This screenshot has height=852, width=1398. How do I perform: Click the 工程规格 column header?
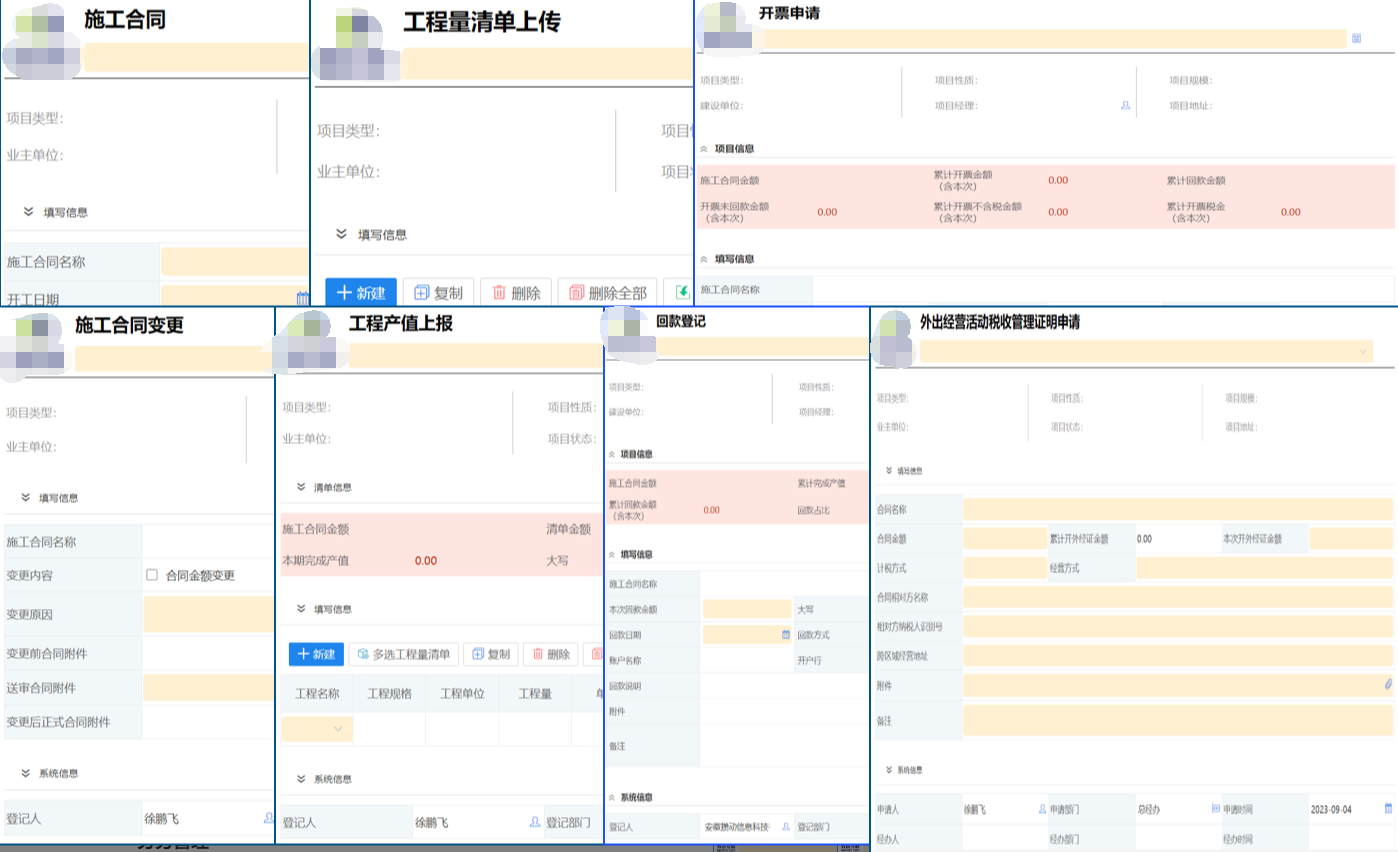(390, 693)
